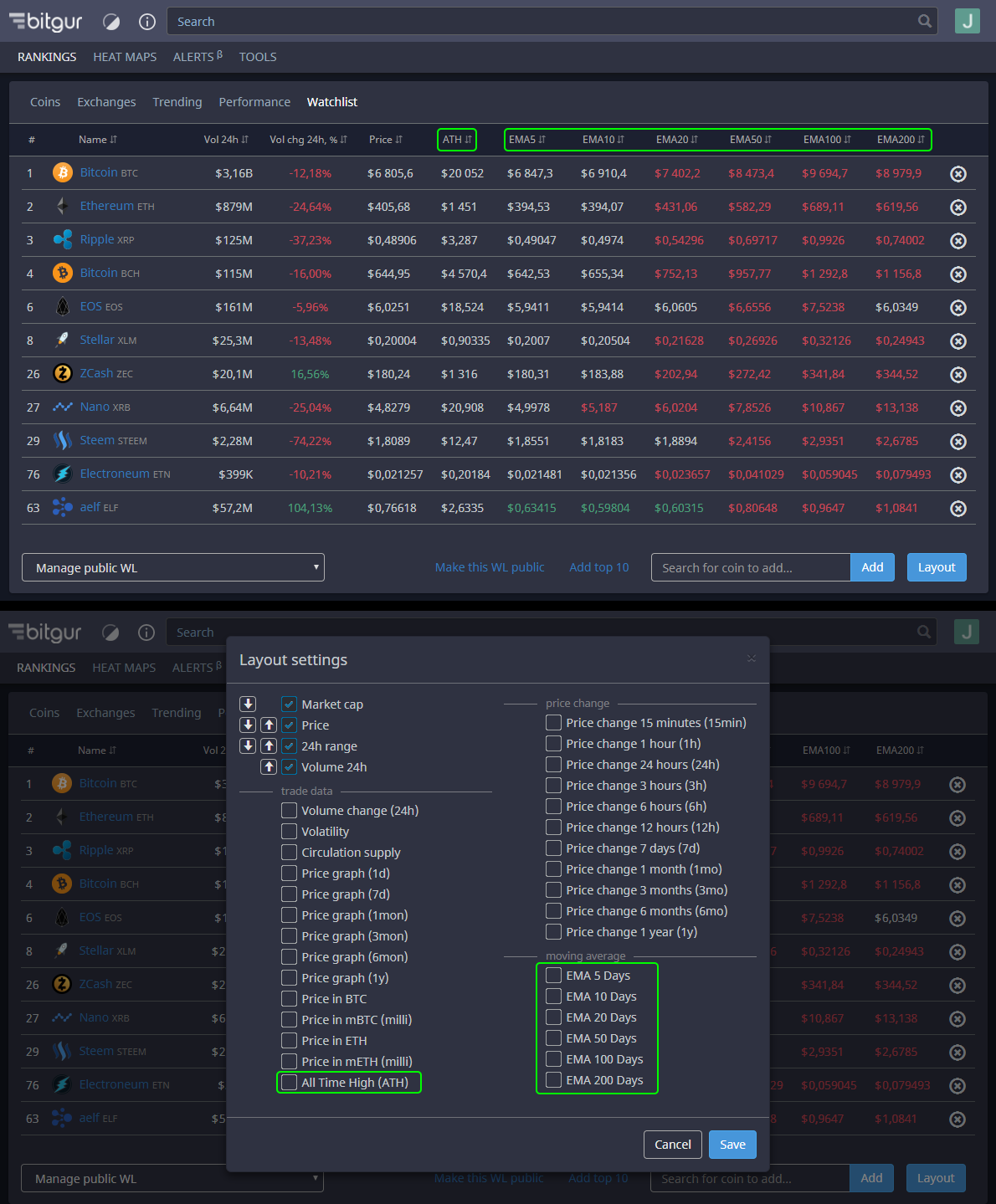
Task: Remove Bitcoin BCH row from watchlist
Action: [958, 274]
